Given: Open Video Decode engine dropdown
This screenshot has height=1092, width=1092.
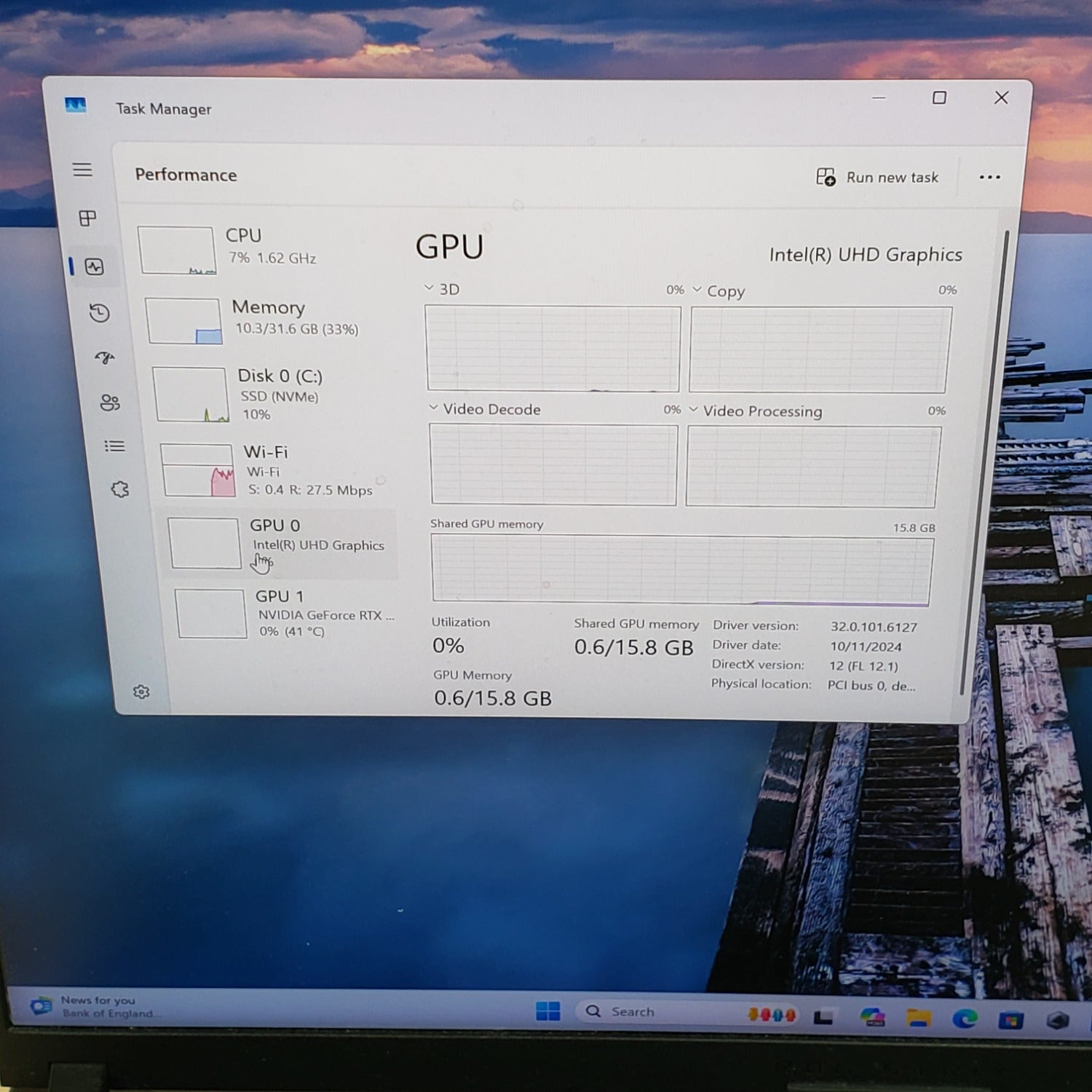Looking at the screenshot, I should (433, 408).
